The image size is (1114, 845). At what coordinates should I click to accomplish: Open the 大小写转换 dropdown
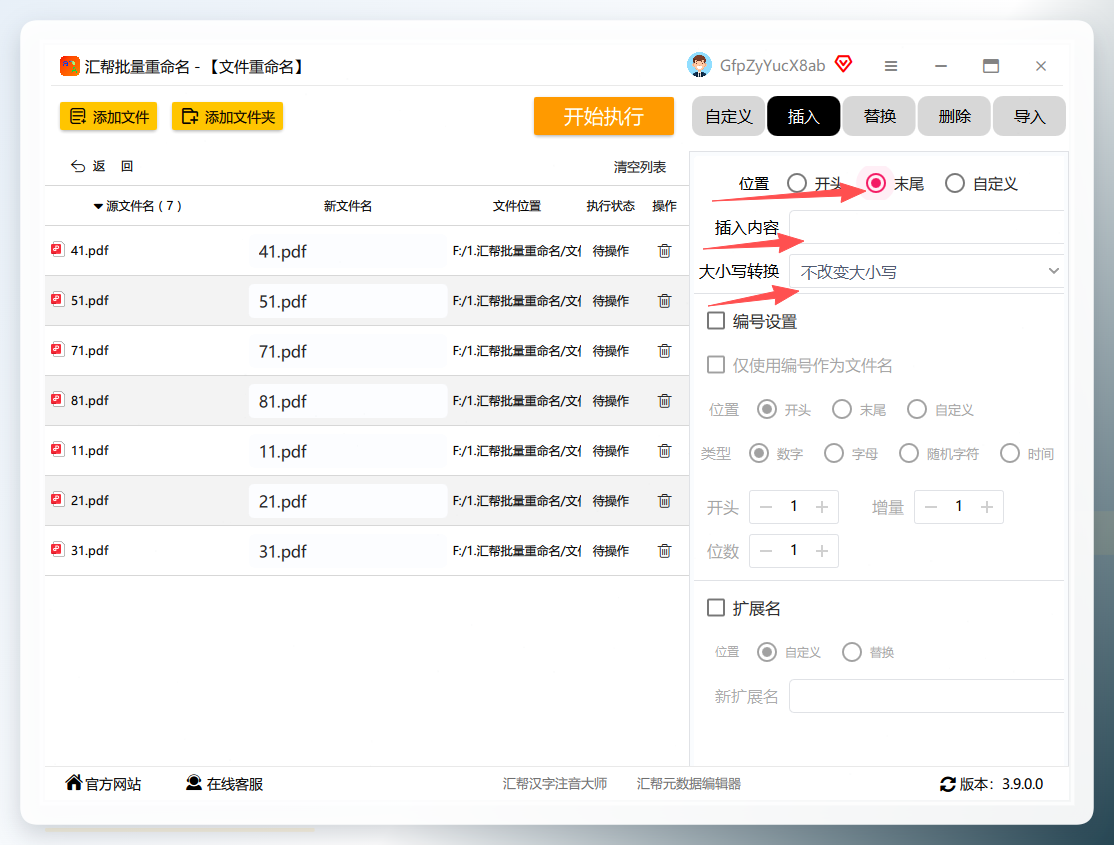pyautogui.click(x=926, y=271)
